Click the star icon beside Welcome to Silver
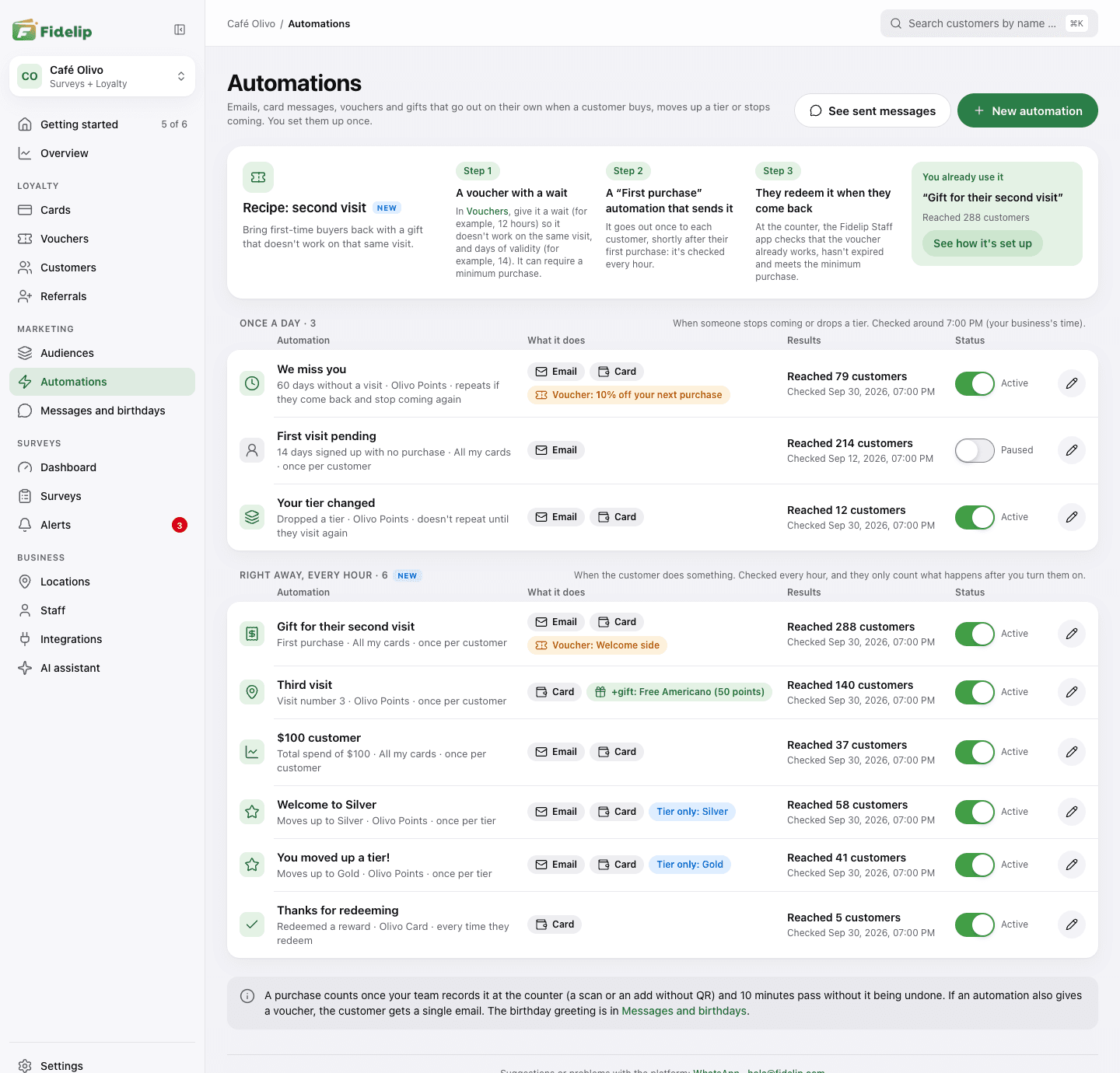1120x1073 pixels. [x=252, y=812]
